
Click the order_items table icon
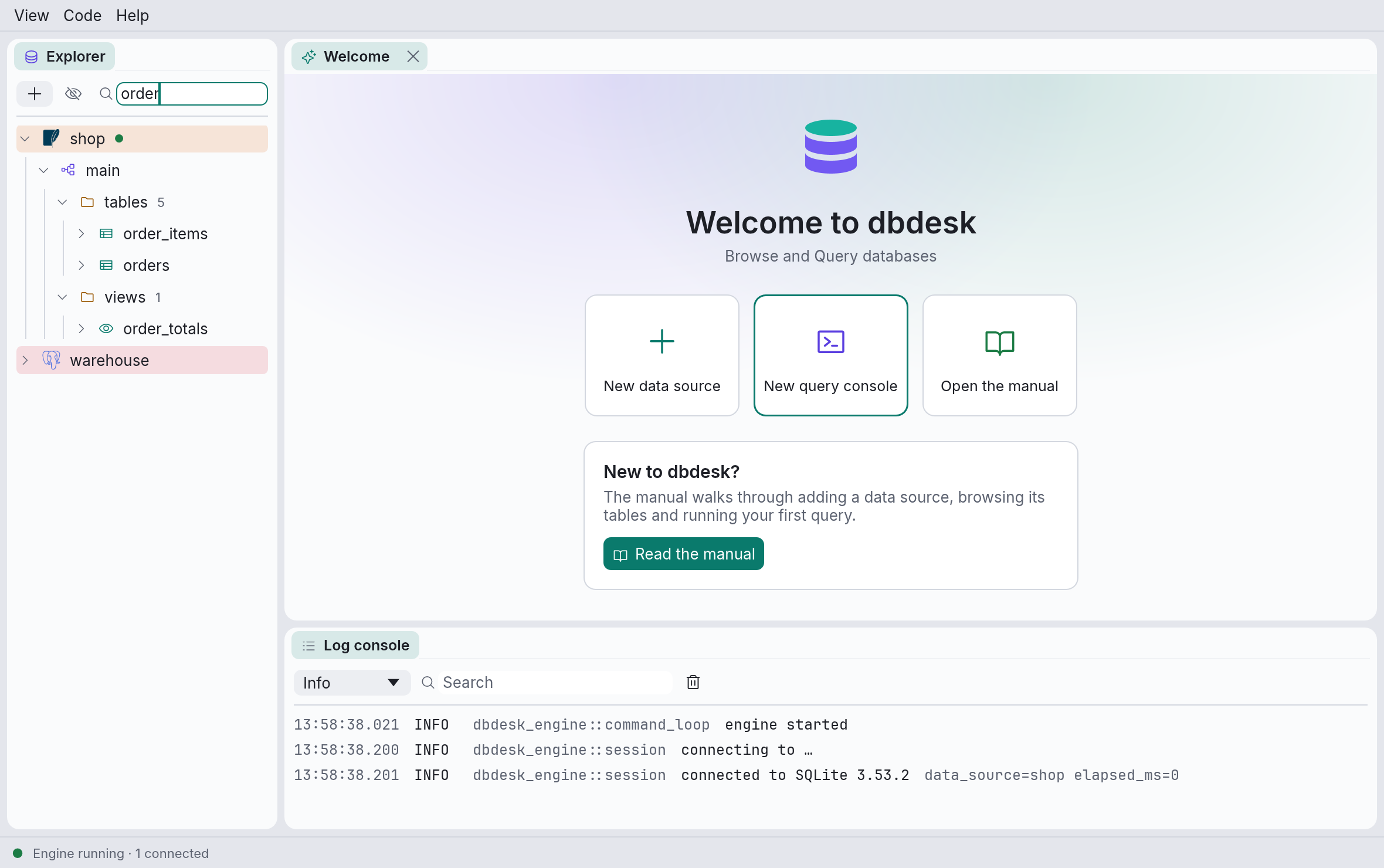pos(106,234)
